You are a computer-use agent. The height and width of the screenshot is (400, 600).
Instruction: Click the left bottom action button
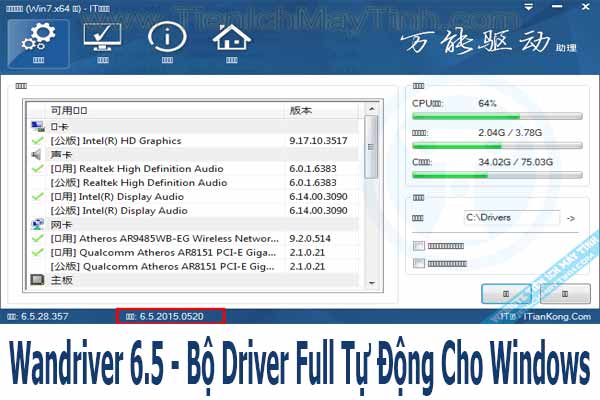pos(506,294)
